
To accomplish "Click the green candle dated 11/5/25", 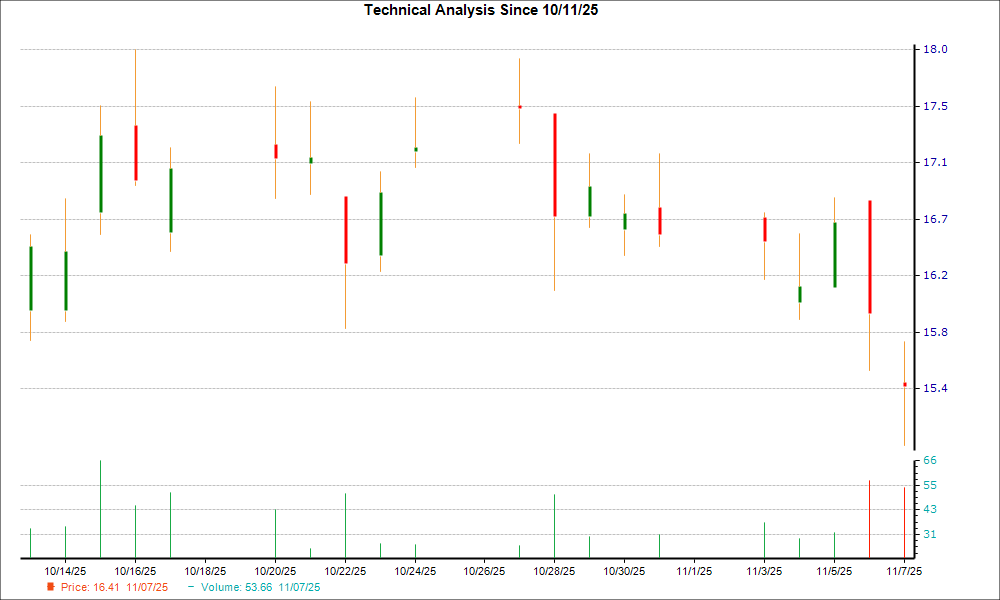I will pos(836,255).
